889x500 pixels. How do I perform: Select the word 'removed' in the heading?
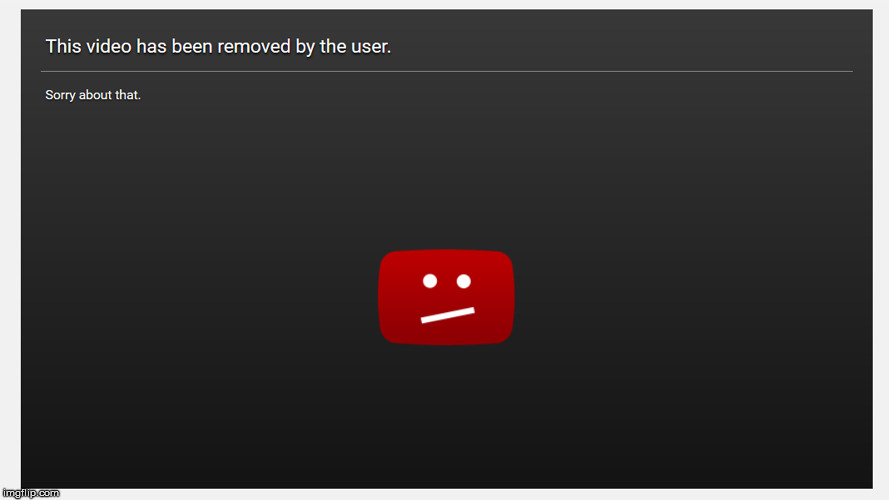coord(254,46)
